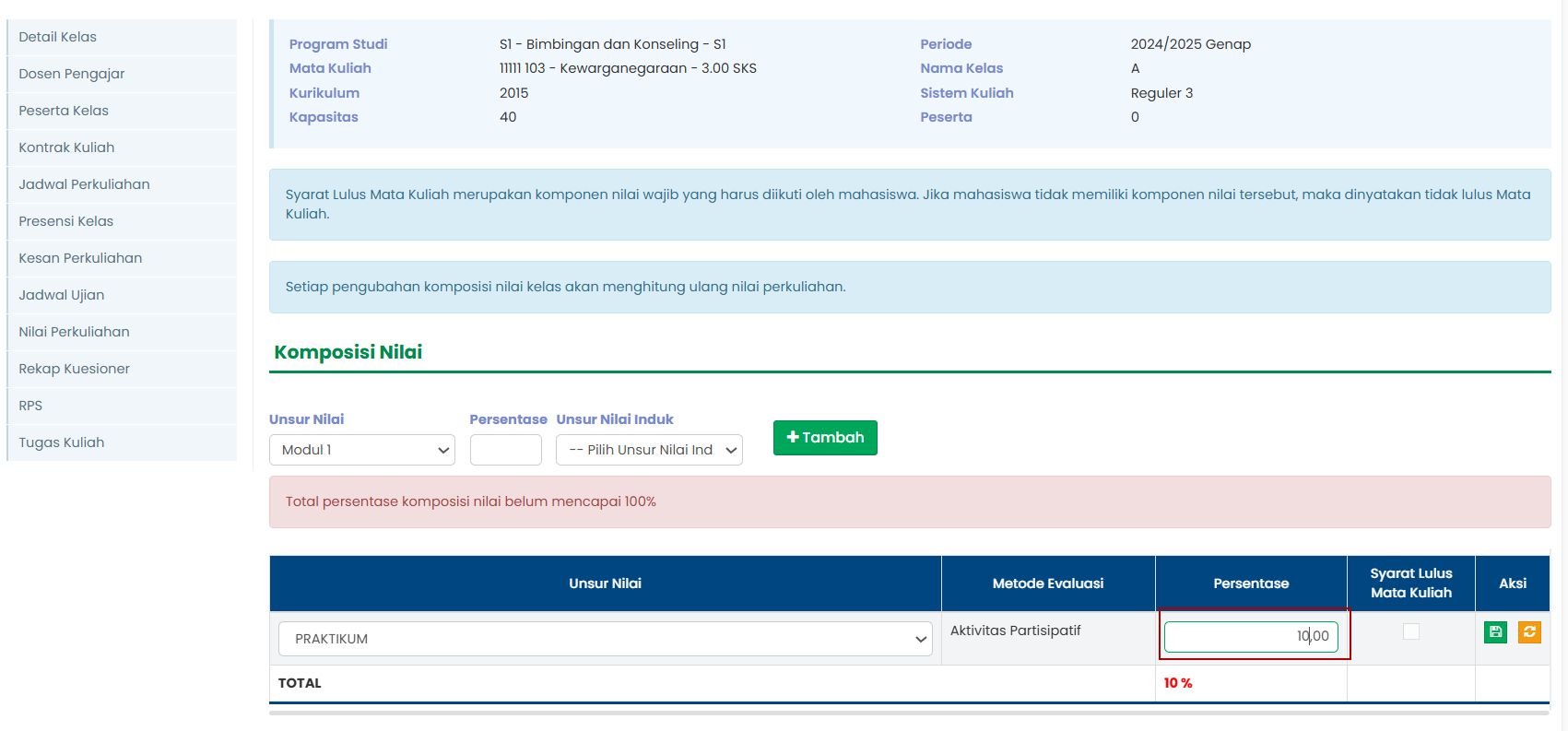Navigate to Jadwal Perkuliahan
Screen dimensions: 1568x731
point(84,184)
